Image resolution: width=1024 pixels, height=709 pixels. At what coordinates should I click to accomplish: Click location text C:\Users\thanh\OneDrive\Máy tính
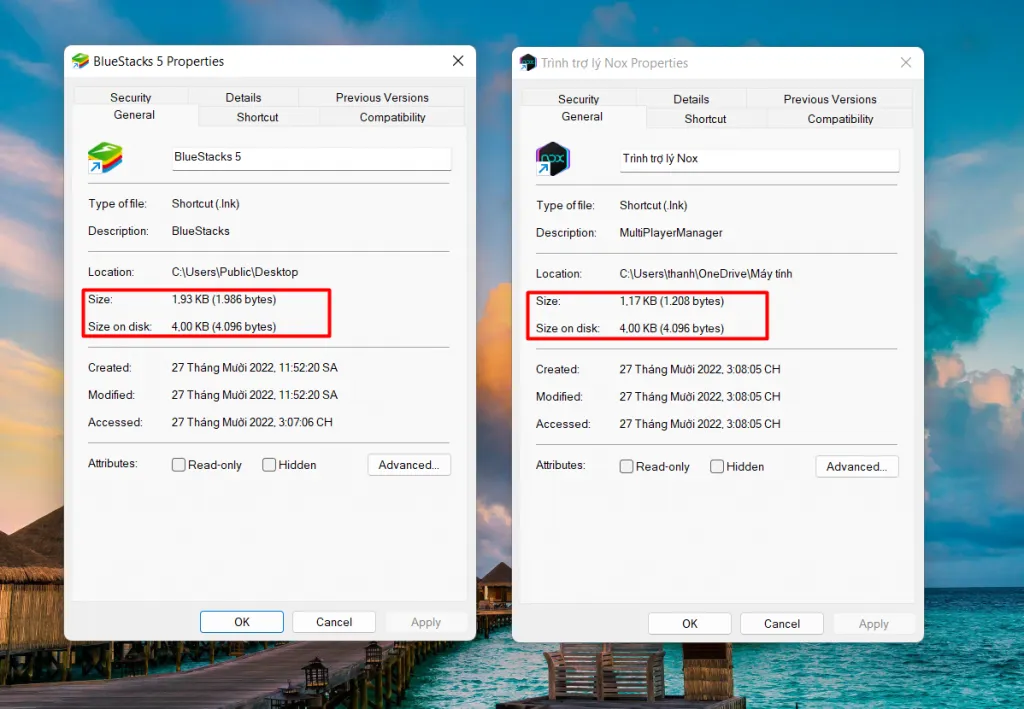(706, 274)
